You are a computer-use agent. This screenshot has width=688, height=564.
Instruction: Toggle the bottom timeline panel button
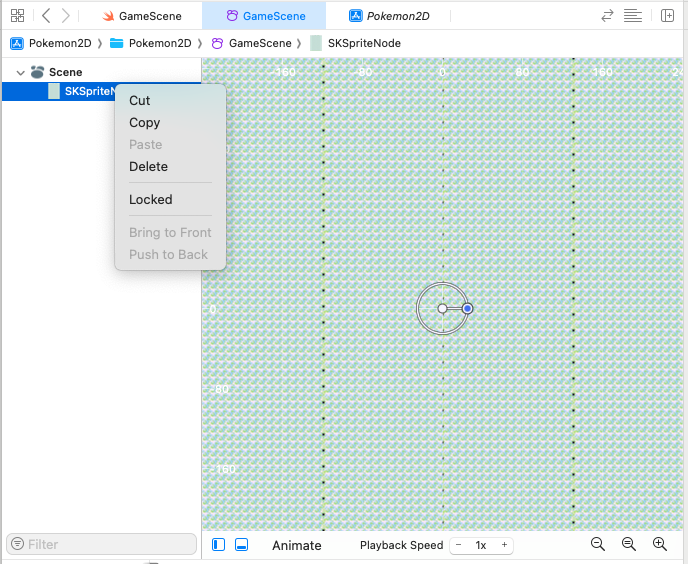pos(241,545)
